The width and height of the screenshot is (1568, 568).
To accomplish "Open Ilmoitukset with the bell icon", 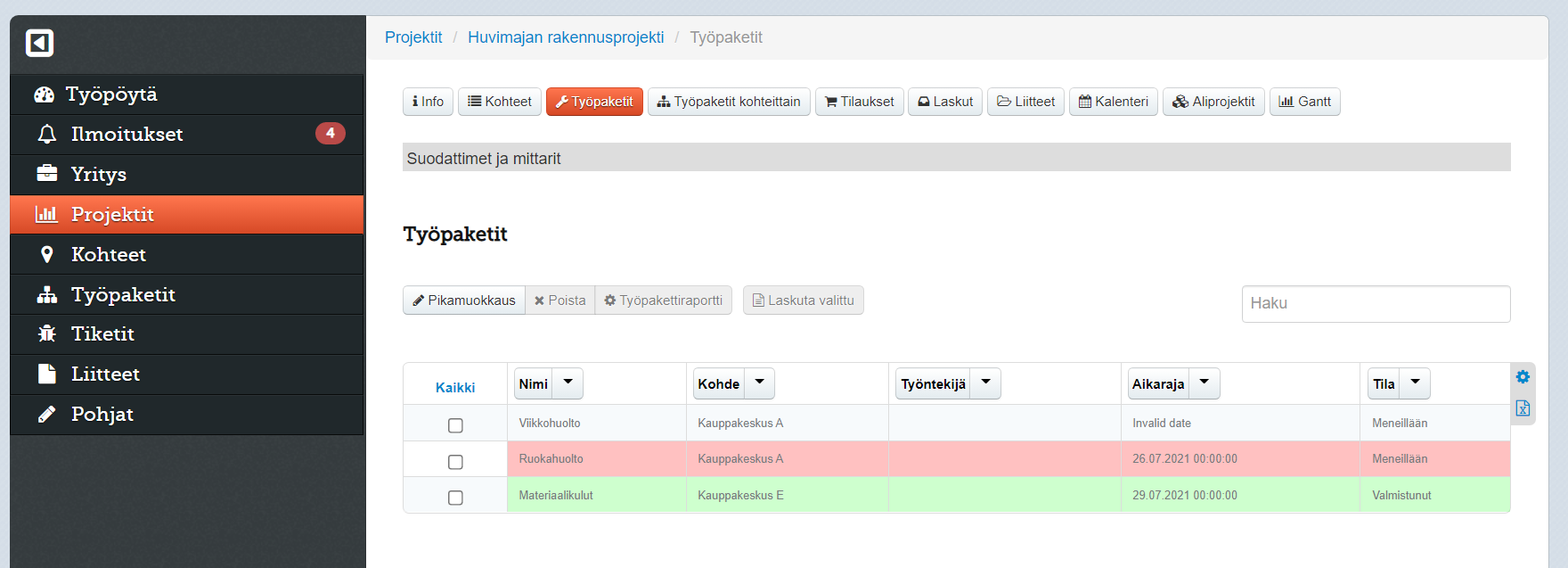I will [47, 134].
